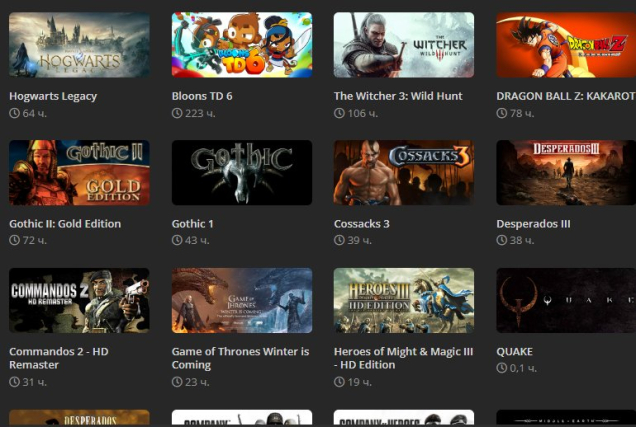Click the 39 ч. playtime under Cossacks 3
The width and height of the screenshot is (636, 427).
359,241
